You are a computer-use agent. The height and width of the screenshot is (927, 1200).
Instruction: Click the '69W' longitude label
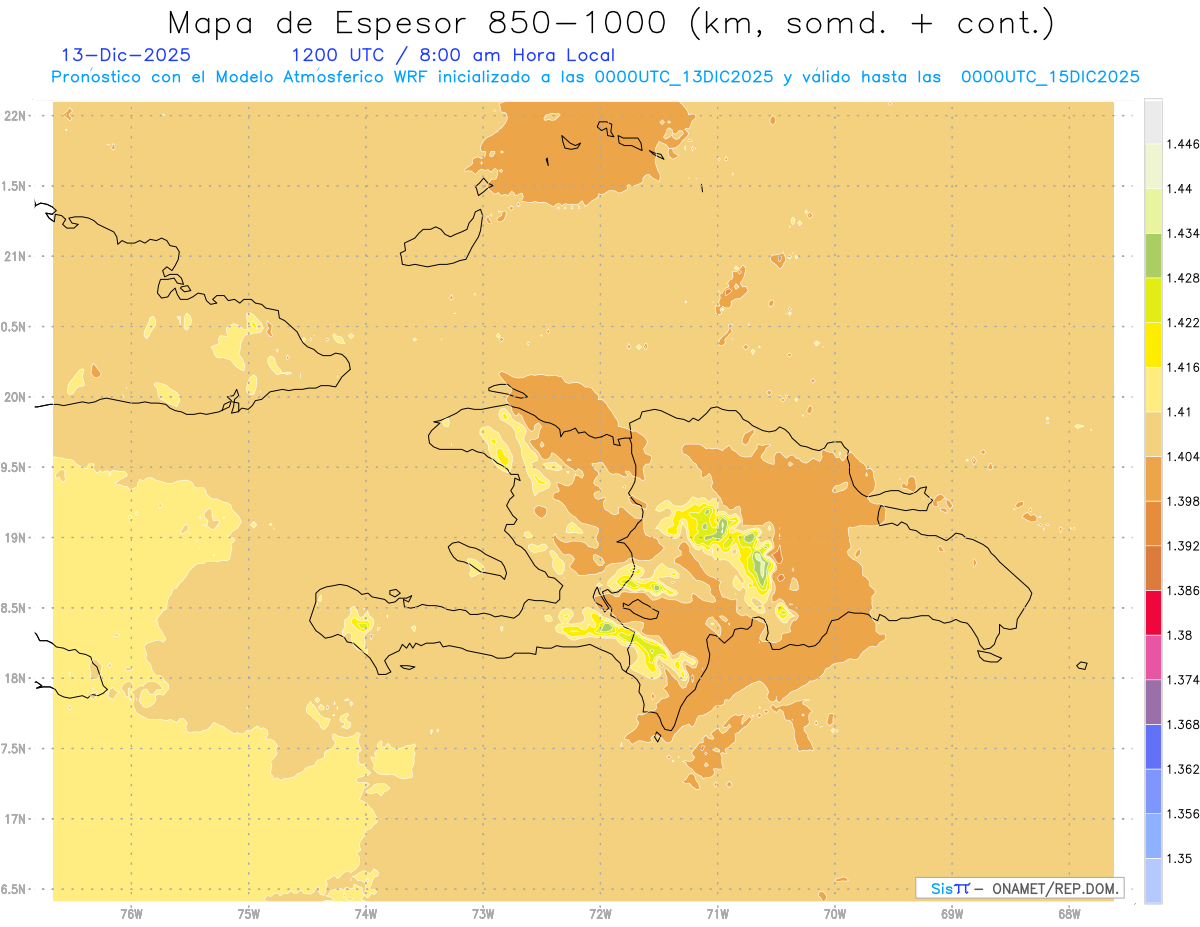click(x=952, y=913)
